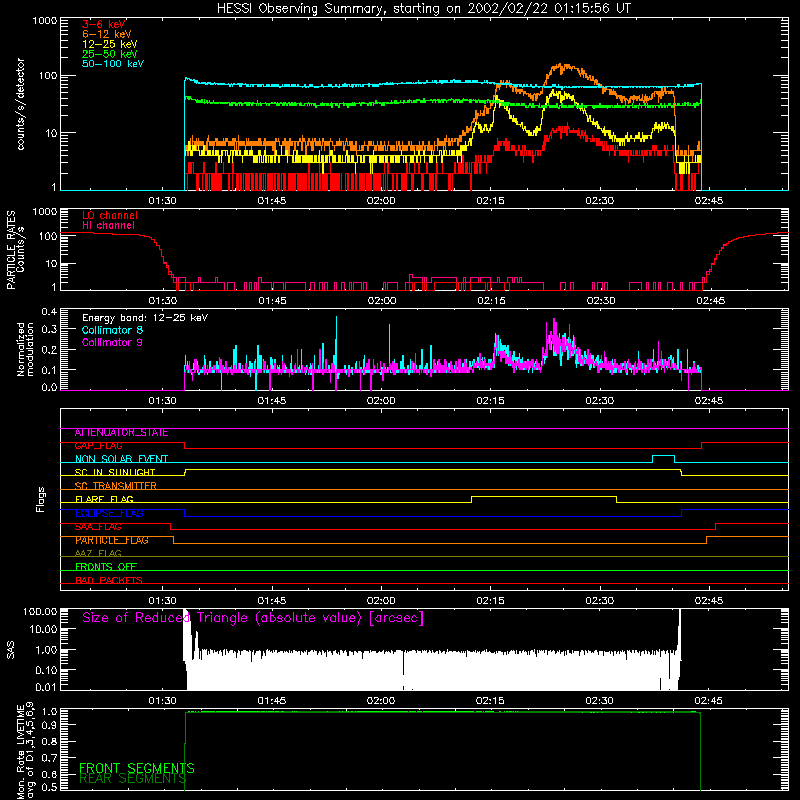Image resolution: width=800 pixels, height=800 pixels.
Task: Click the PARTICLE_FLAG label
Action: (112, 540)
